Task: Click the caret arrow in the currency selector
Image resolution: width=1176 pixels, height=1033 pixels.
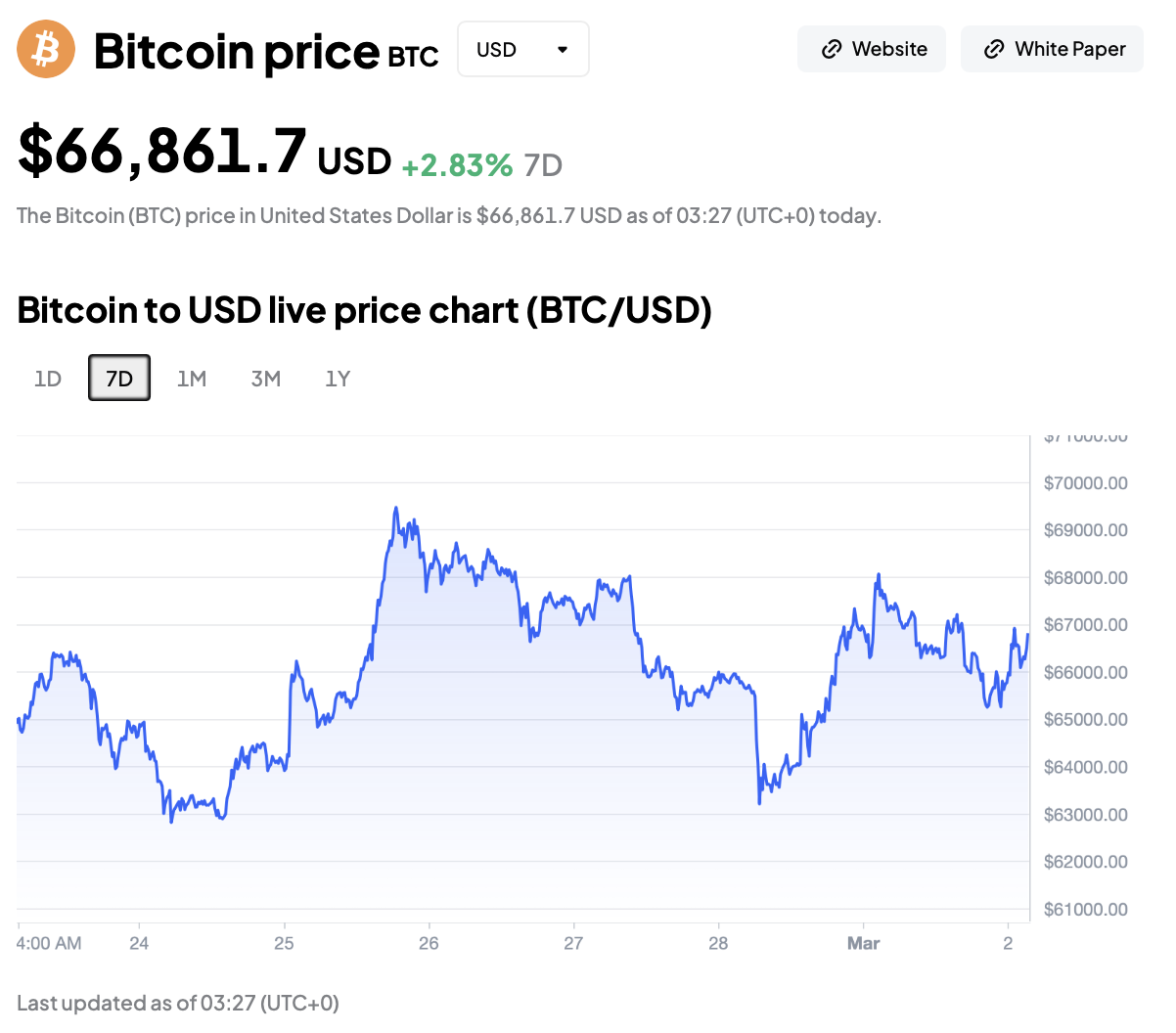Action: click(563, 49)
